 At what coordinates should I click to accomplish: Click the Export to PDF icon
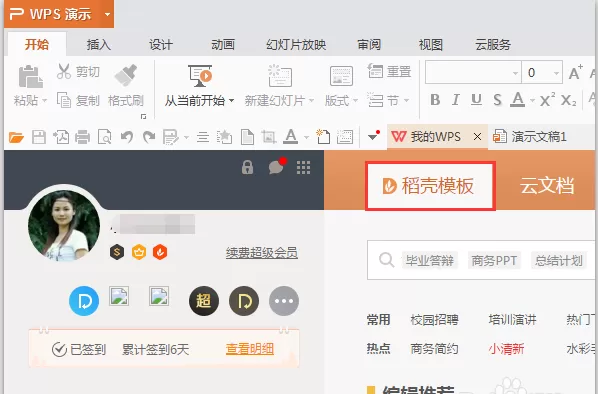[x=61, y=137]
